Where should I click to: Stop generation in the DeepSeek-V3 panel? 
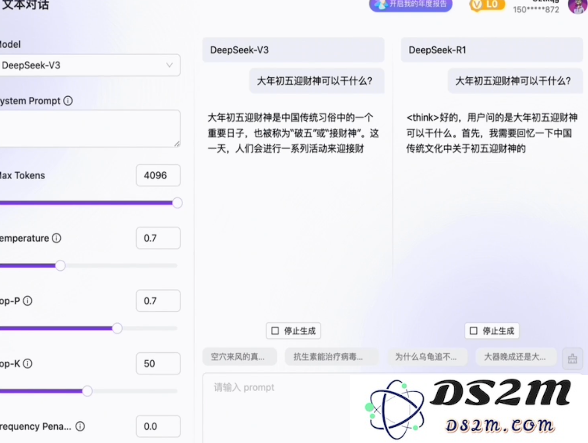(293, 331)
